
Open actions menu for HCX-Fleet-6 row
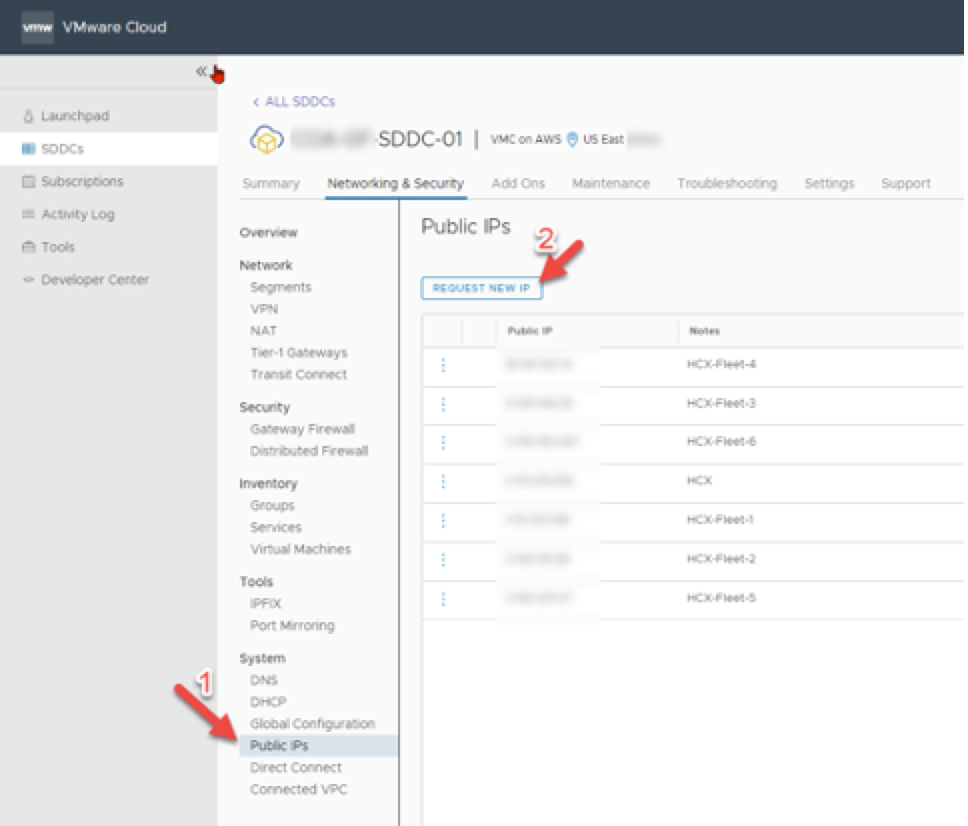click(x=443, y=443)
